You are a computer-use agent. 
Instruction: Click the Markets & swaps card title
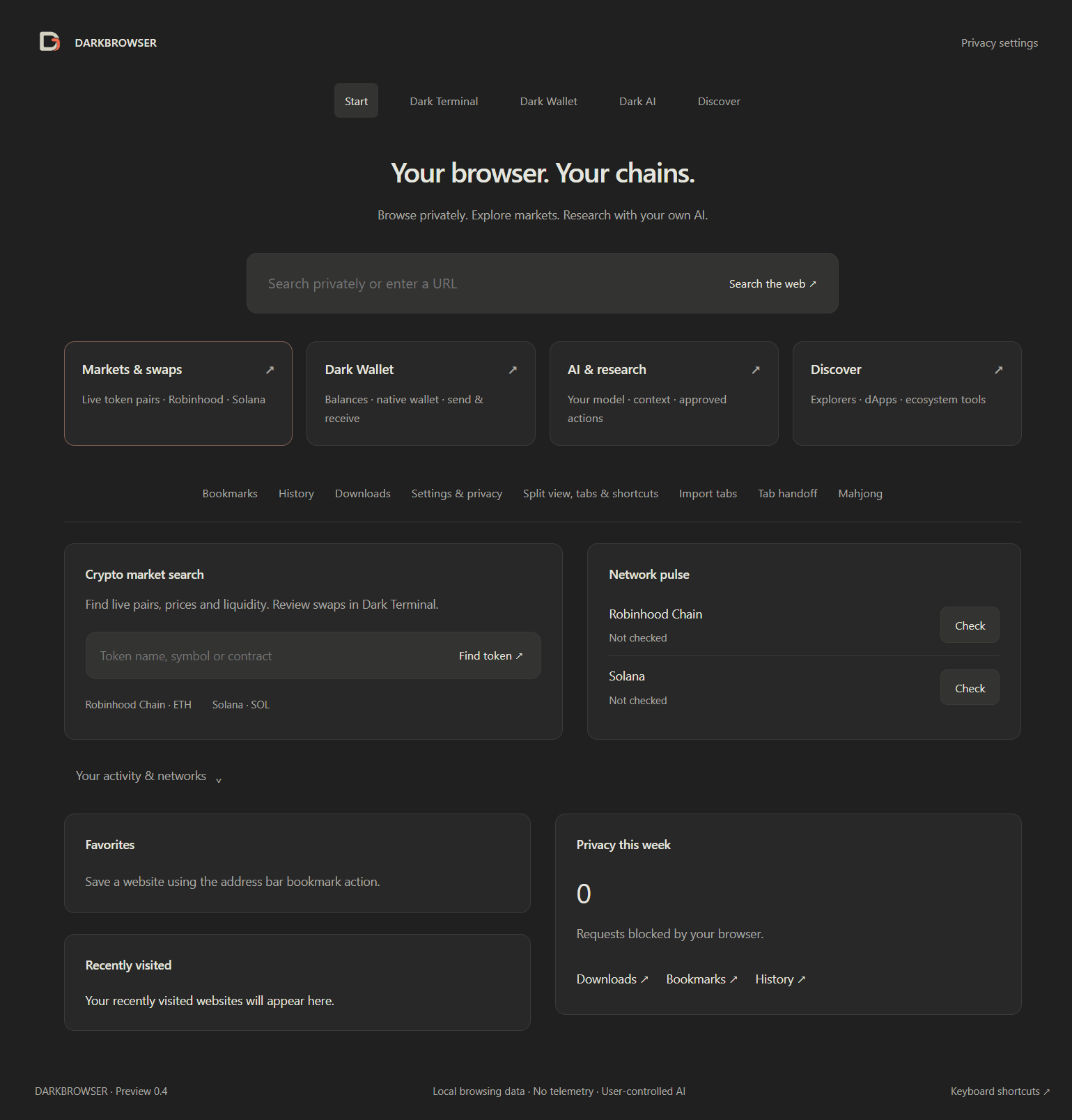(x=132, y=370)
